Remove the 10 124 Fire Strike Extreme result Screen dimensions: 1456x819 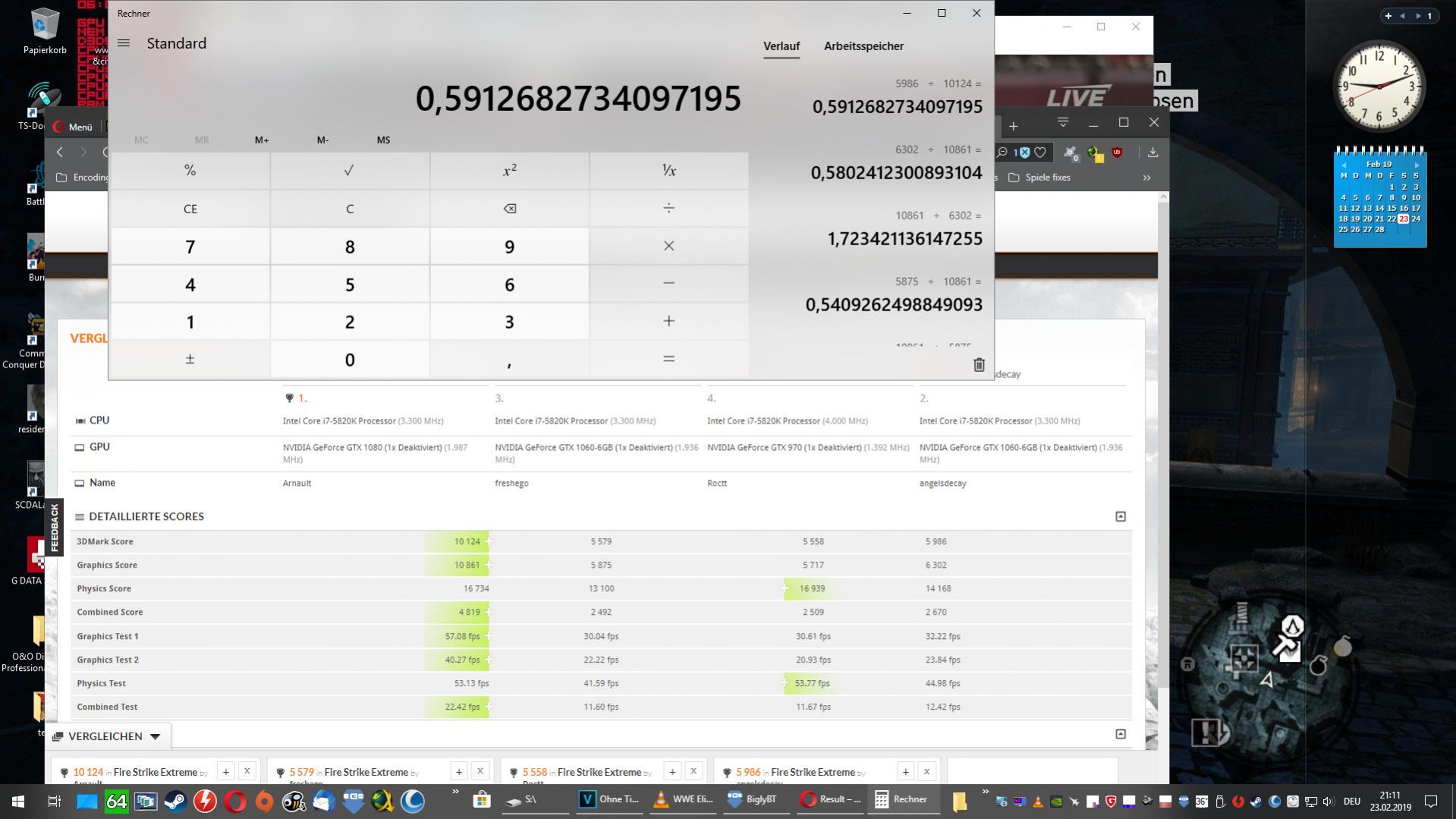pyautogui.click(x=247, y=771)
